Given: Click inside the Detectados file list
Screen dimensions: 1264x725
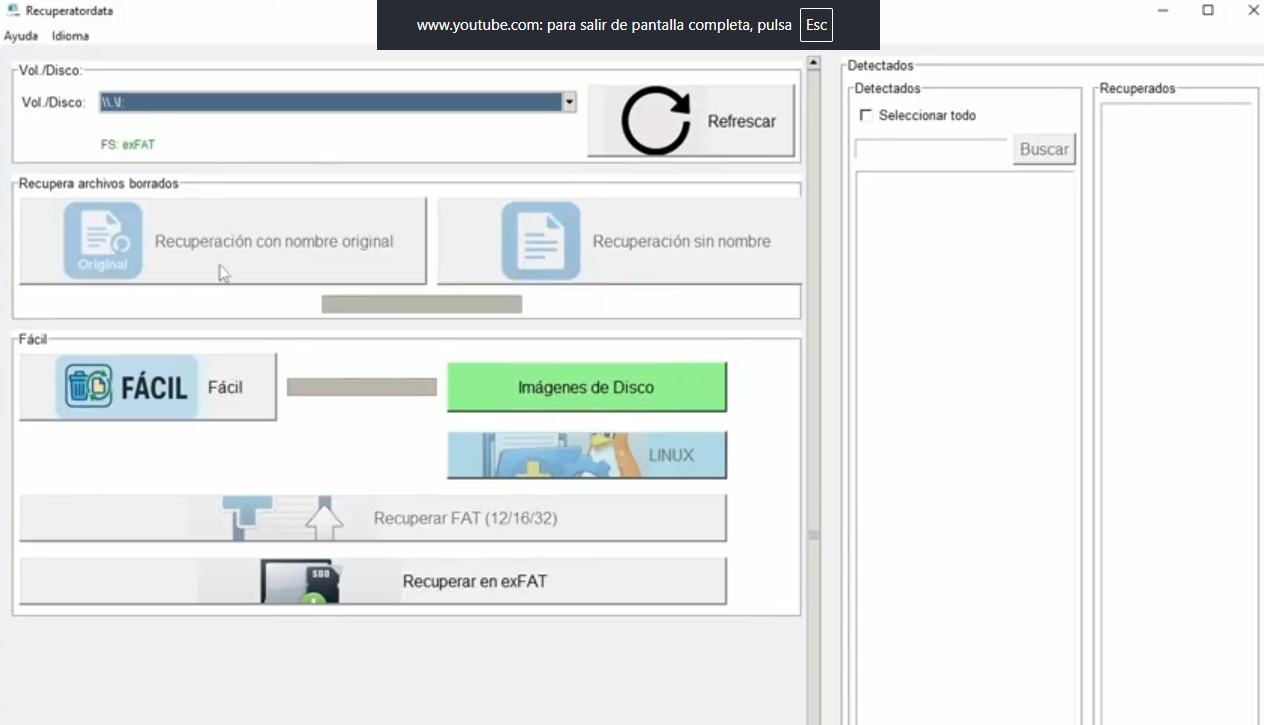Looking at the screenshot, I should (x=965, y=440).
